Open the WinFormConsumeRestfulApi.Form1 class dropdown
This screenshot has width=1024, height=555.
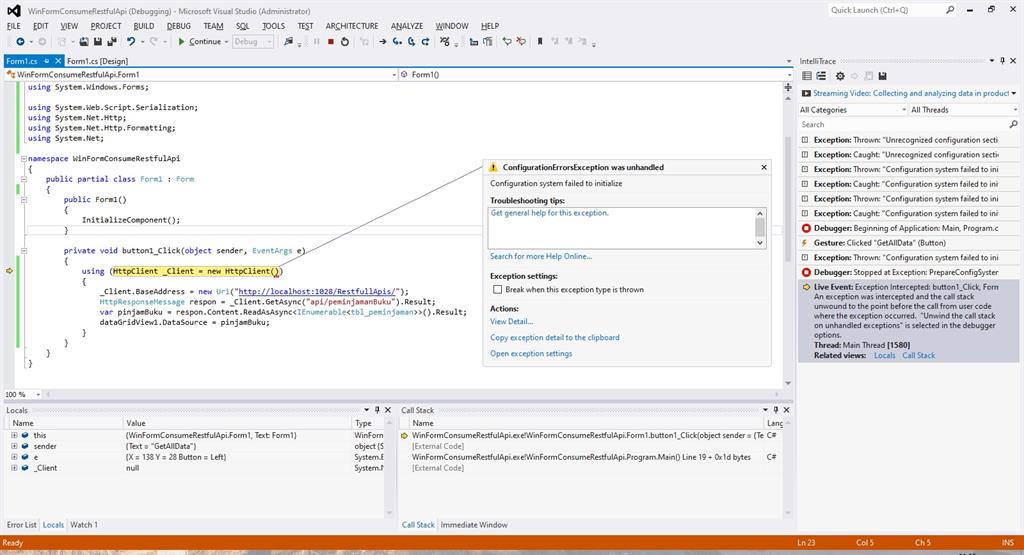201,74
